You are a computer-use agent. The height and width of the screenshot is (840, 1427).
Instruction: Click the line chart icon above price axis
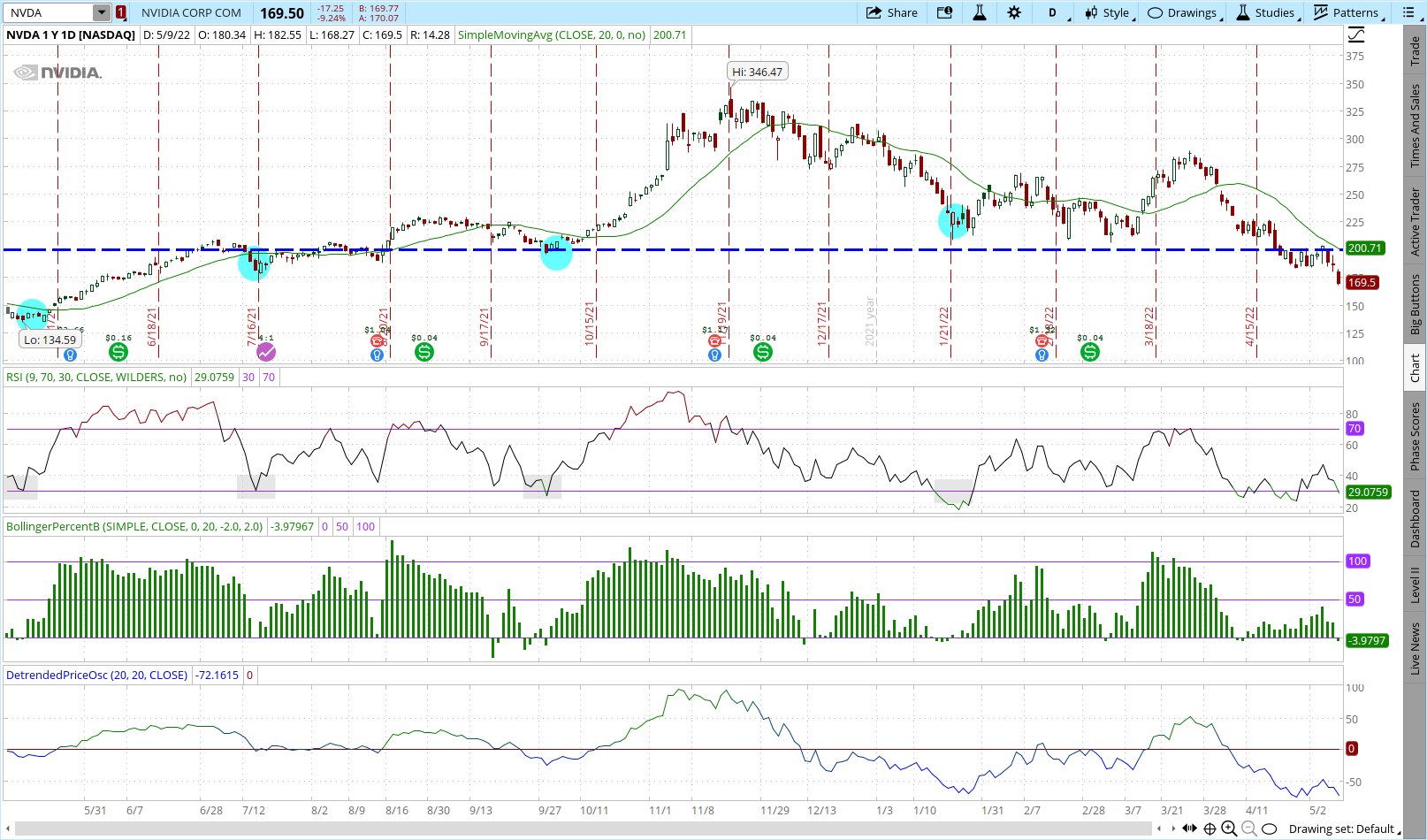click(1356, 35)
